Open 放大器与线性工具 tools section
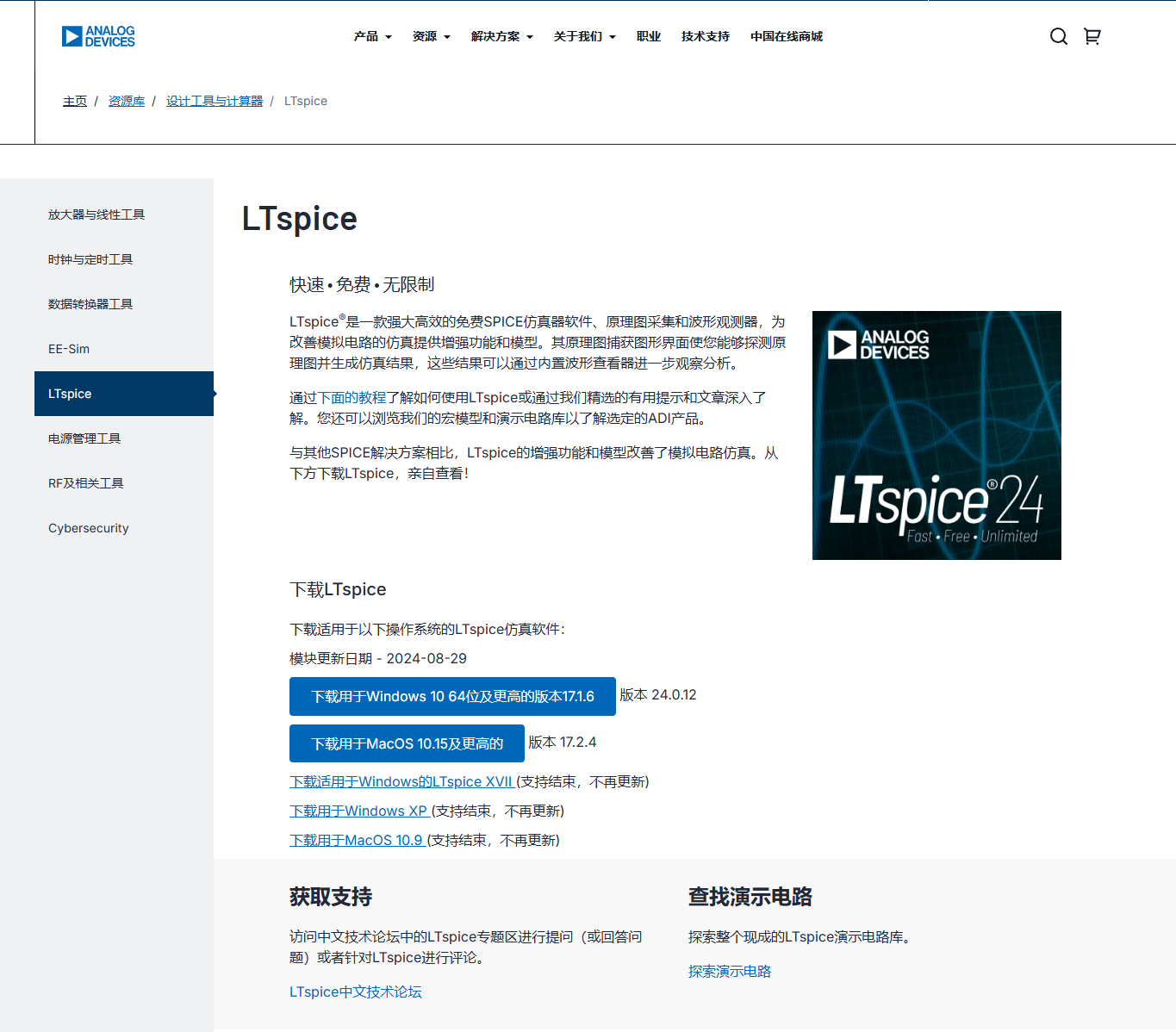The image size is (1176, 1032). coord(96,214)
